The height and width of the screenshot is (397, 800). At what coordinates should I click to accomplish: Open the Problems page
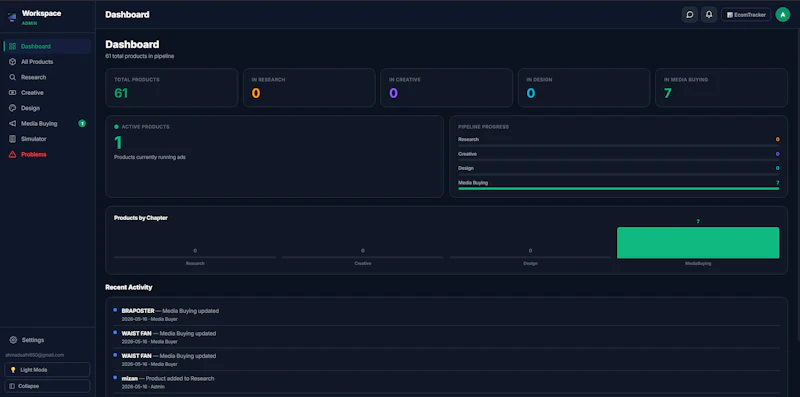[47, 154]
